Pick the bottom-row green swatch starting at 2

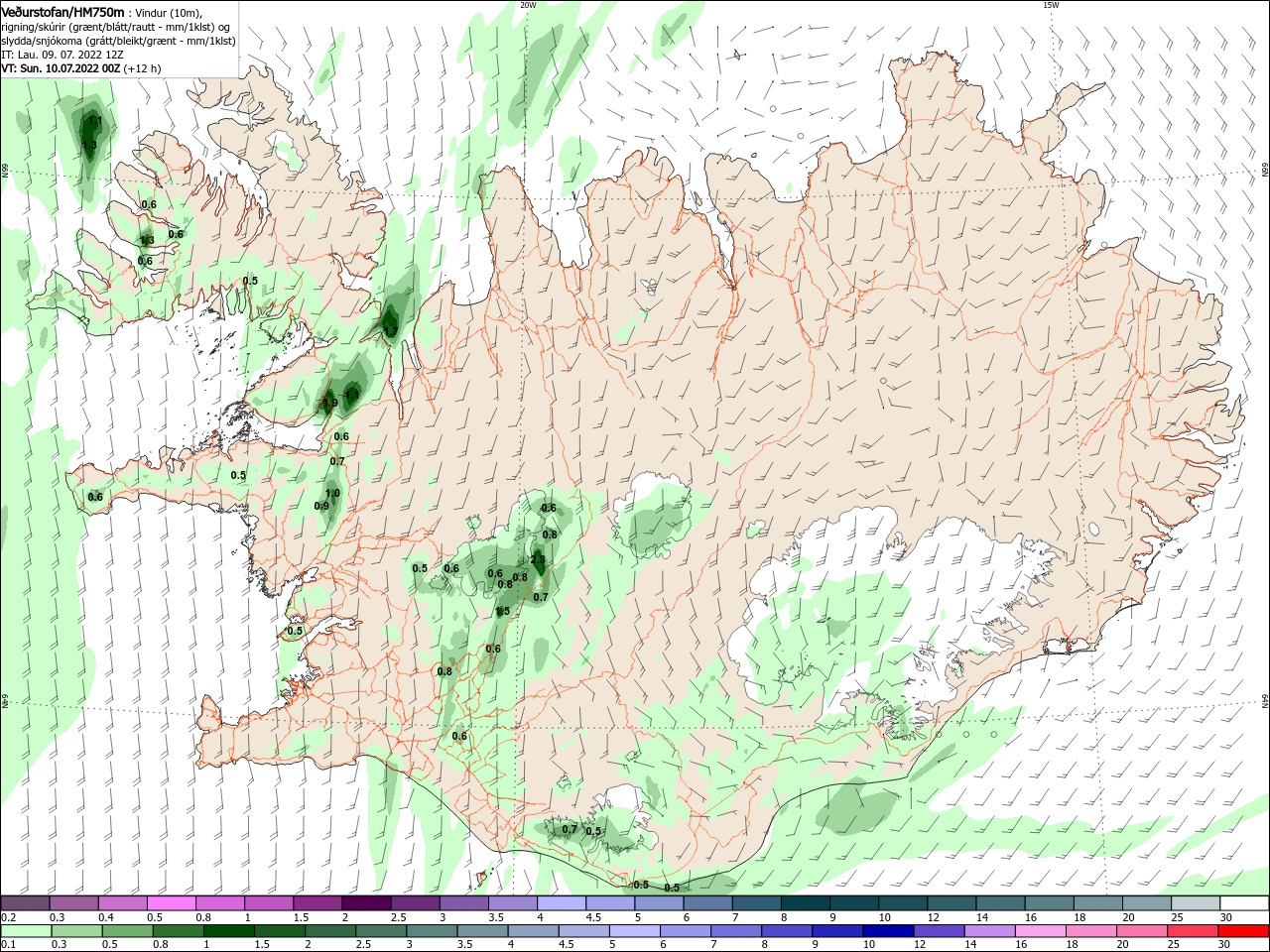point(330,931)
